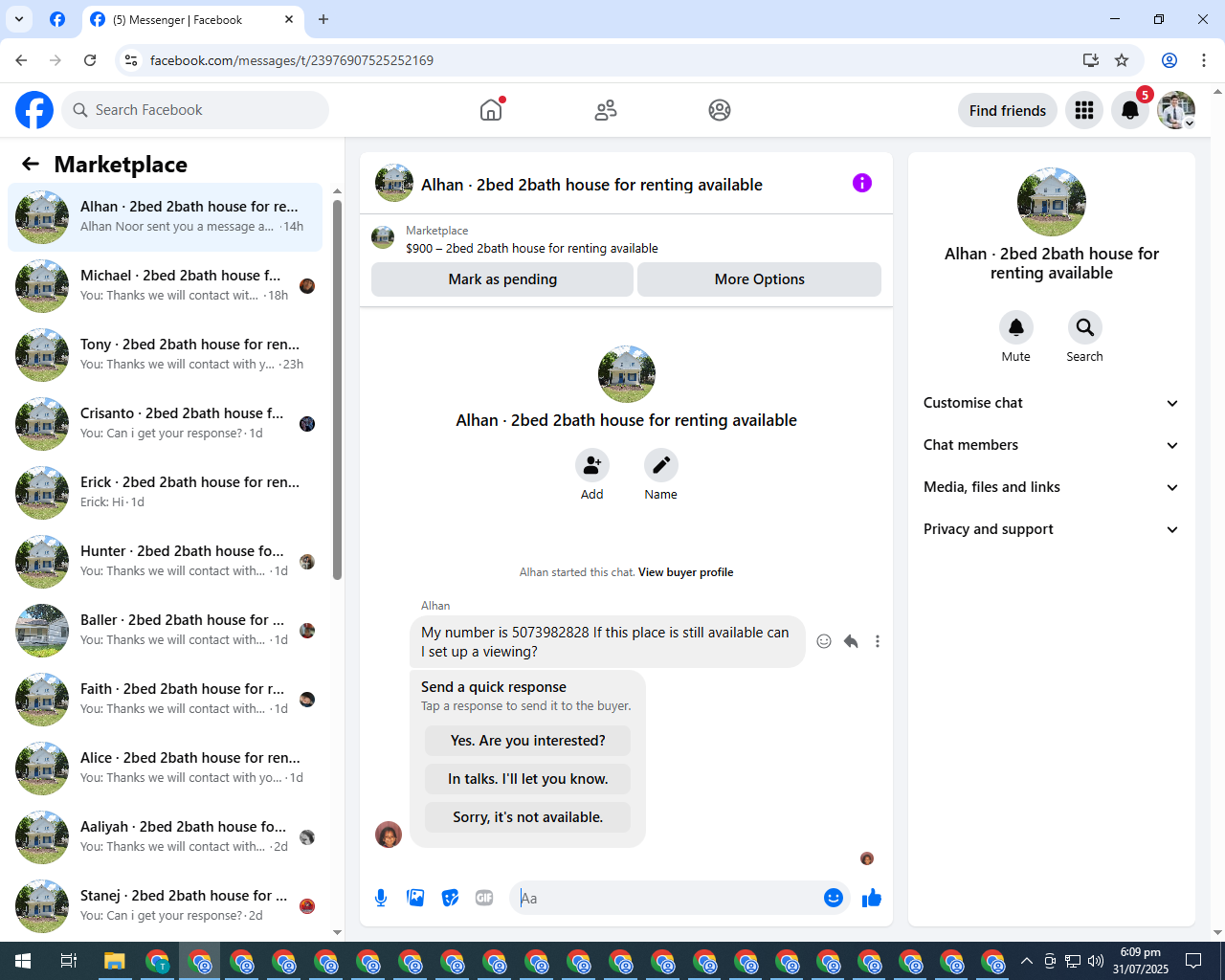Open the $900 Marketplace listing link
Viewport: 1225px width, 980px height.
532,248
